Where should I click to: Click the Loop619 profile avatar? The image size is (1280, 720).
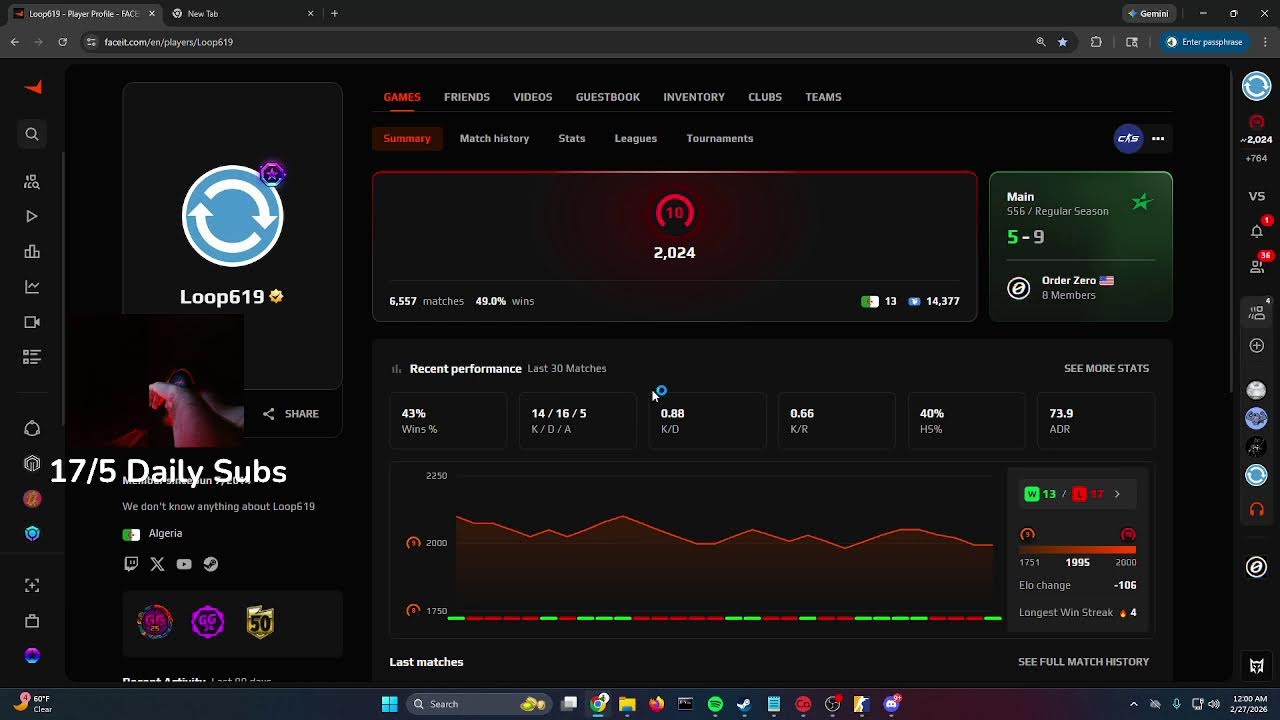coord(233,215)
